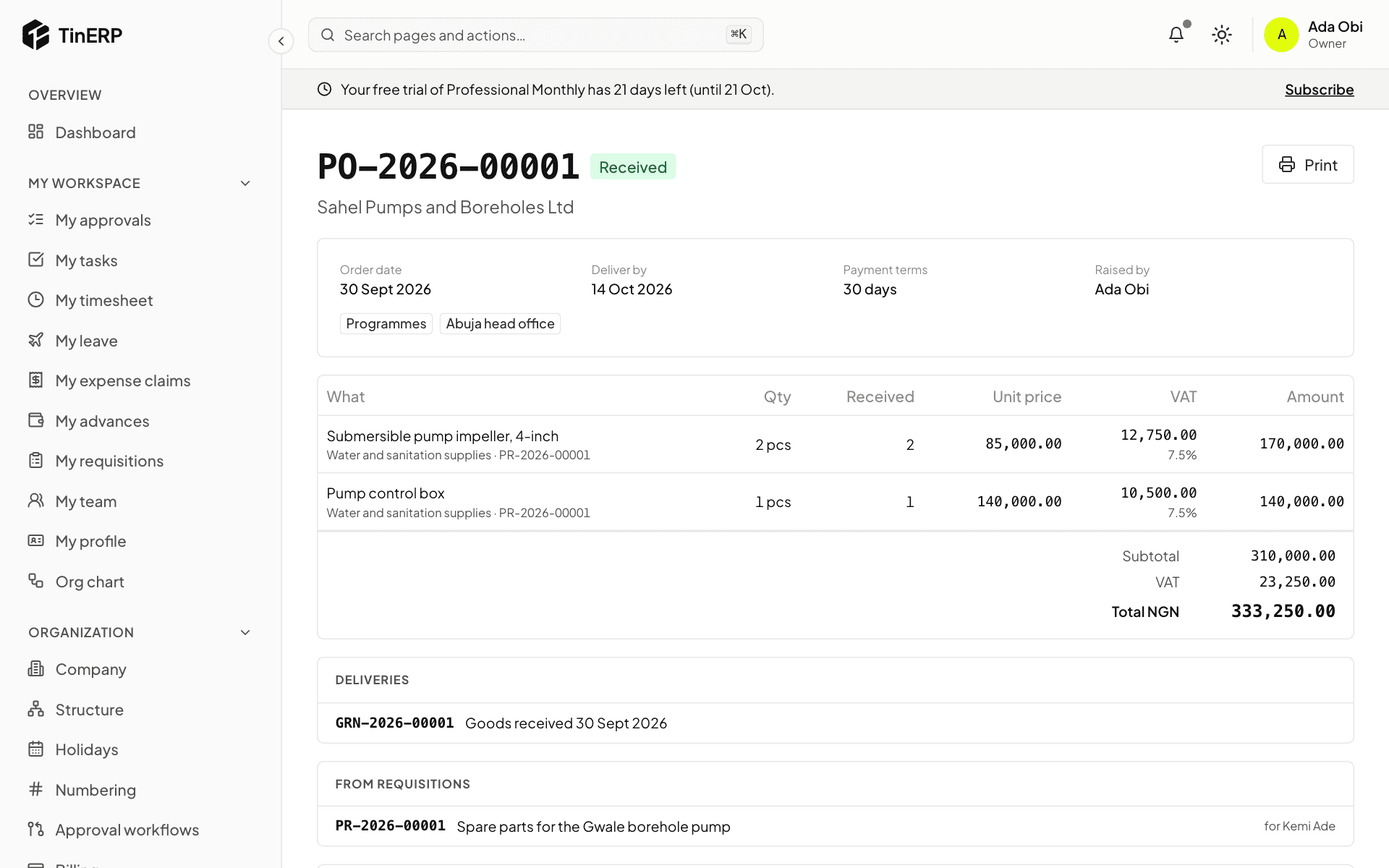1389x868 pixels.
Task: Click the Dashboard grid icon
Action: [36, 132]
